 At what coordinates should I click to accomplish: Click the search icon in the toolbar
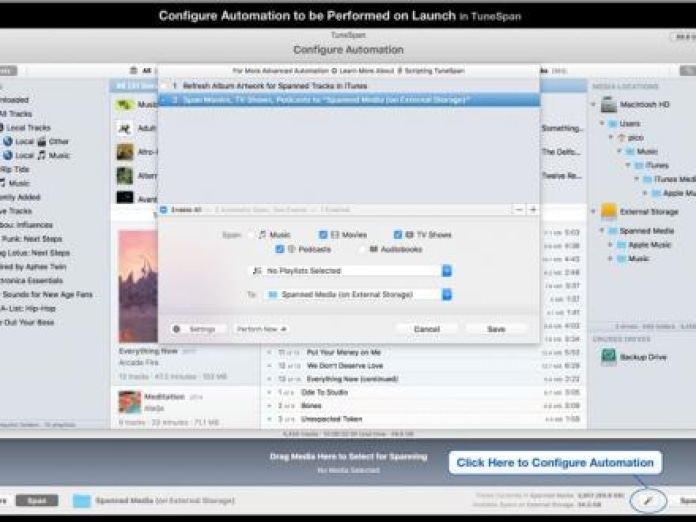click(688, 71)
